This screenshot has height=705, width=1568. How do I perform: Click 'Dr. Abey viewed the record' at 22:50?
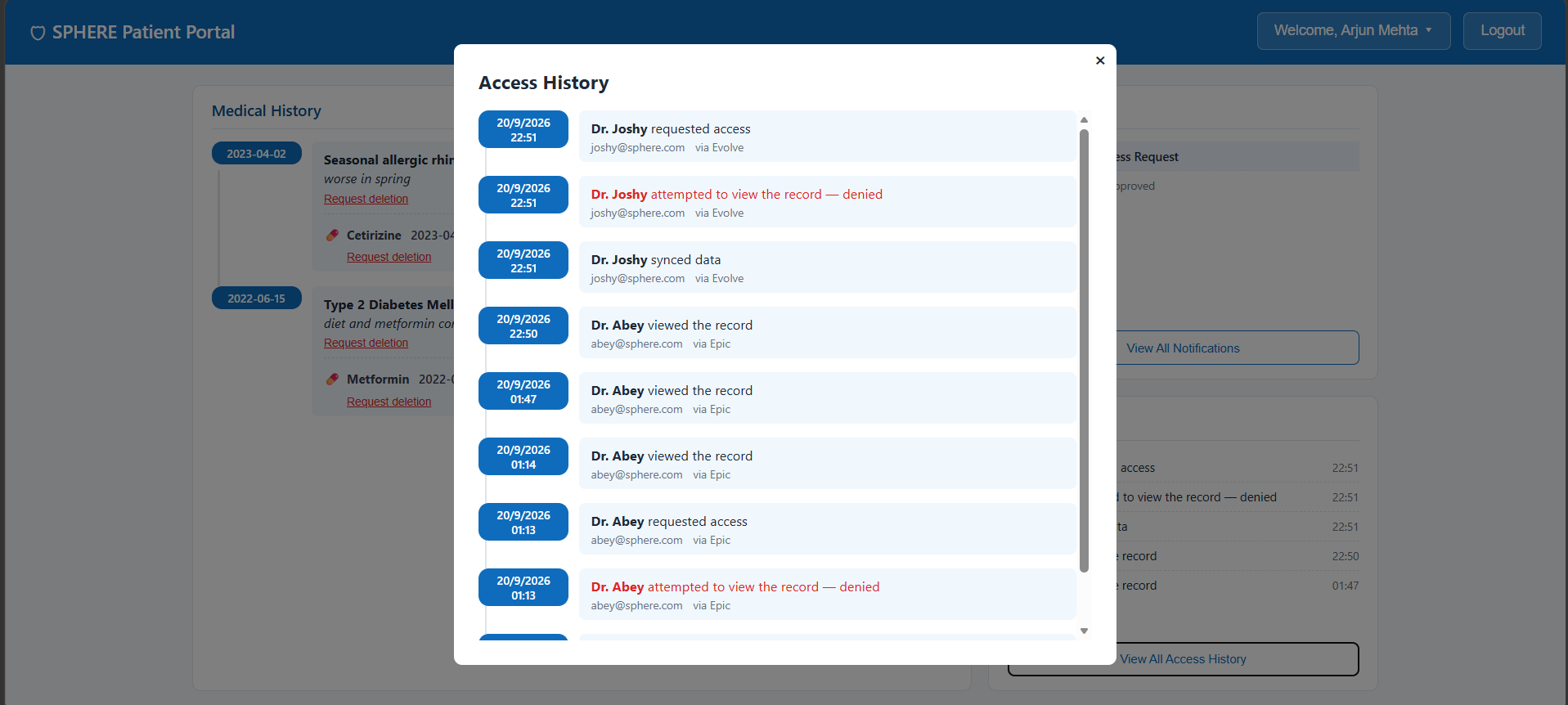tap(828, 333)
